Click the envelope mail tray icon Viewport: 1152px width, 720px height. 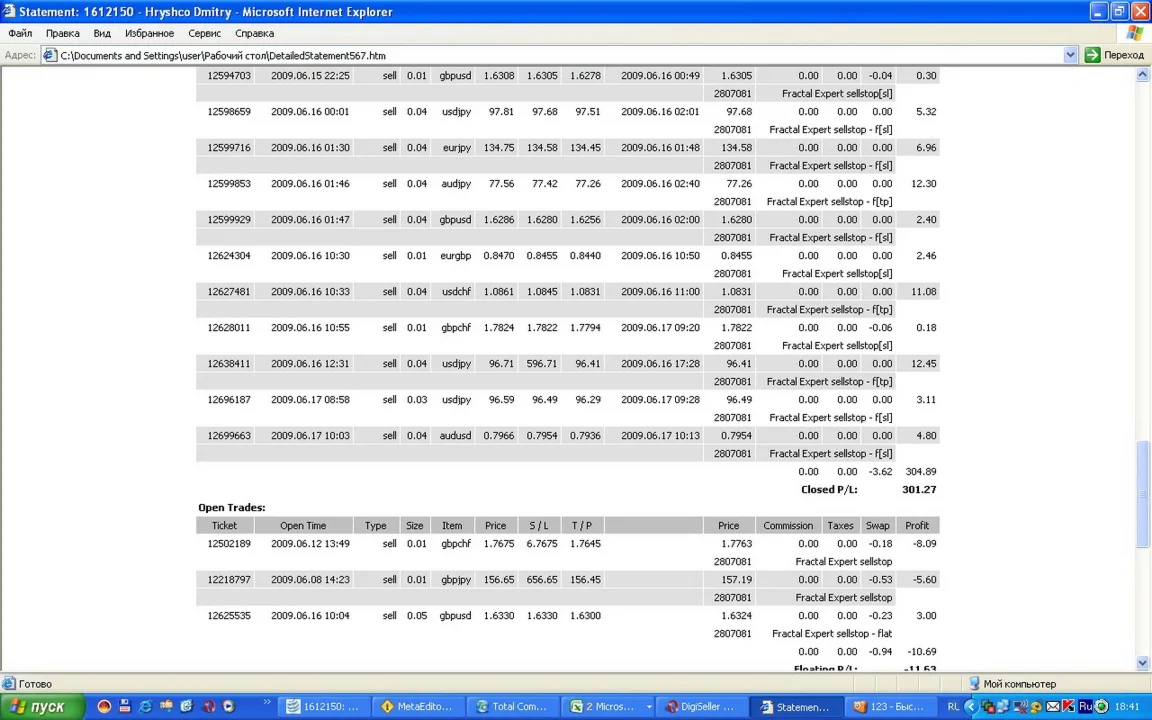pos(1053,707)
